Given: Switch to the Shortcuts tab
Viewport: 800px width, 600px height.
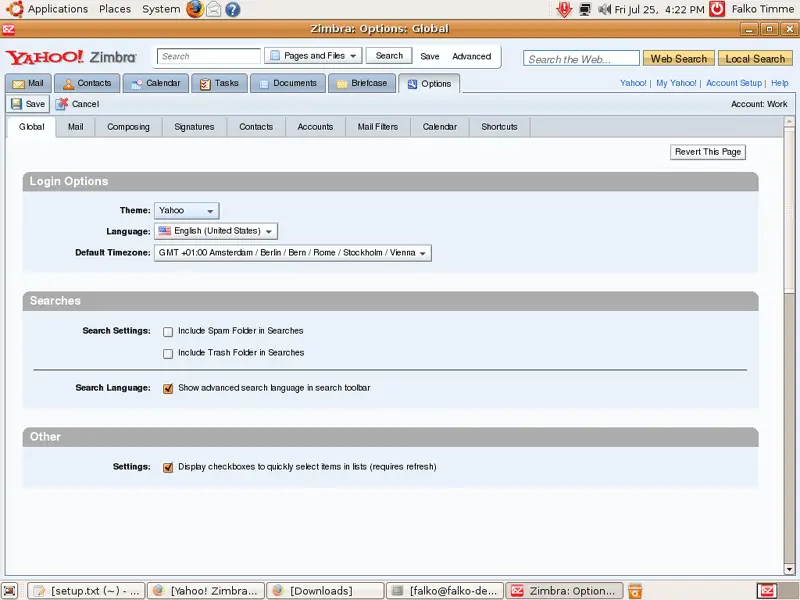Looking at the screenshot, I should [x=499, y=127].
